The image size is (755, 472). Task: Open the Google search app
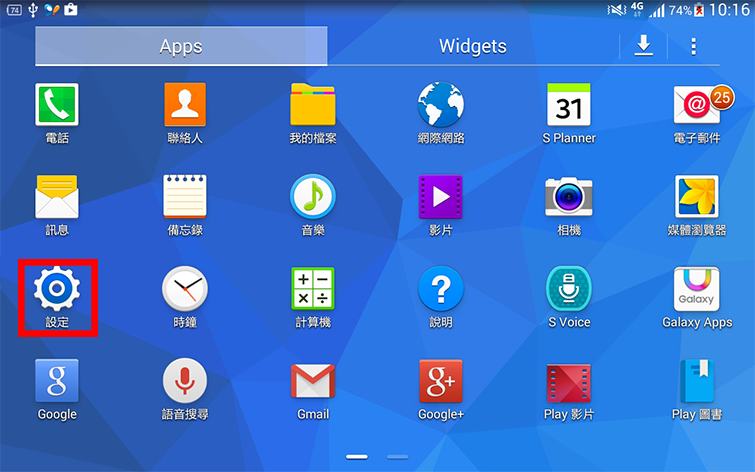57,380
